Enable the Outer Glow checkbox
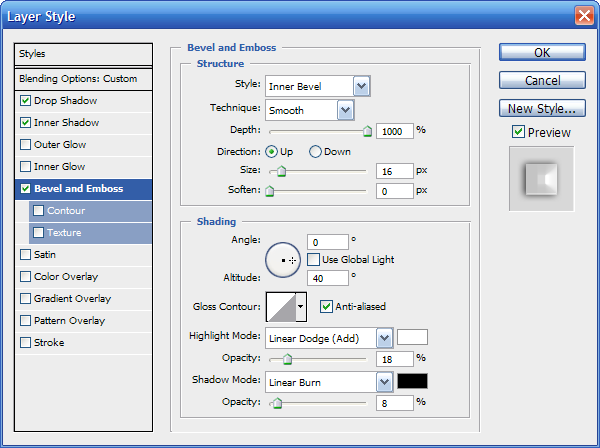This screenshot has width=600, height=448. point(25,145)
